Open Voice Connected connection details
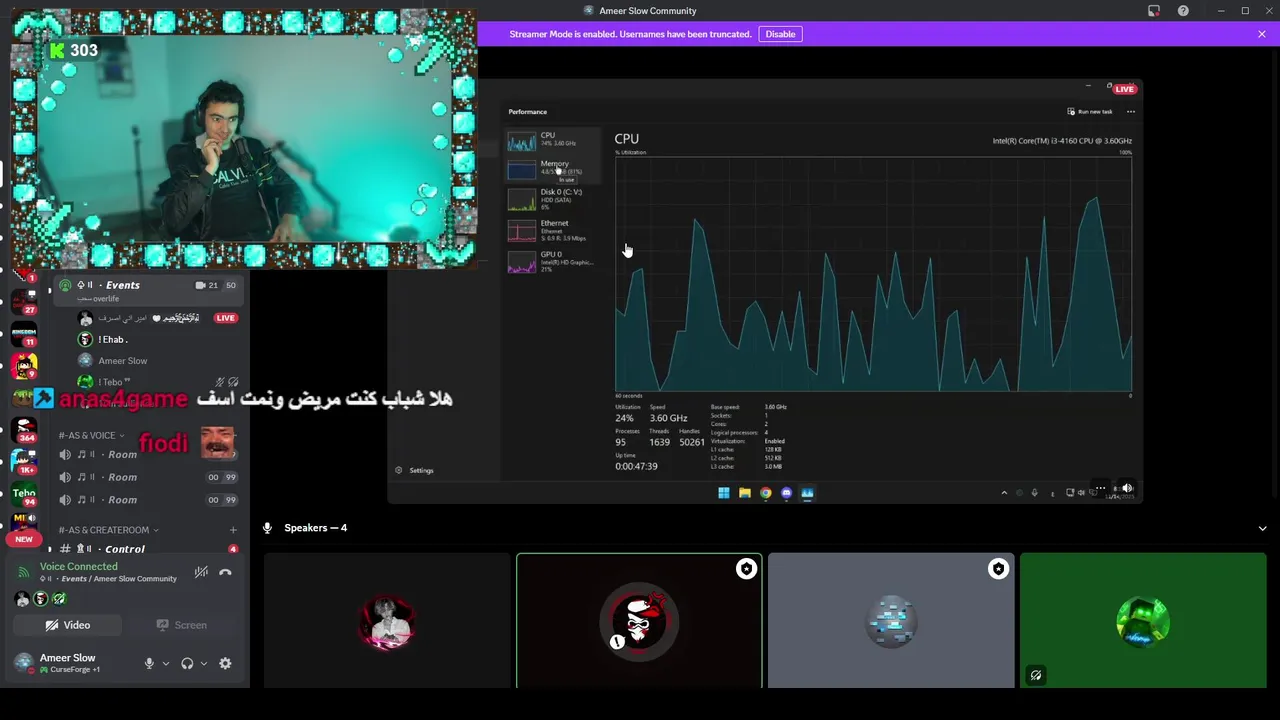 click(x=78, y=567)
